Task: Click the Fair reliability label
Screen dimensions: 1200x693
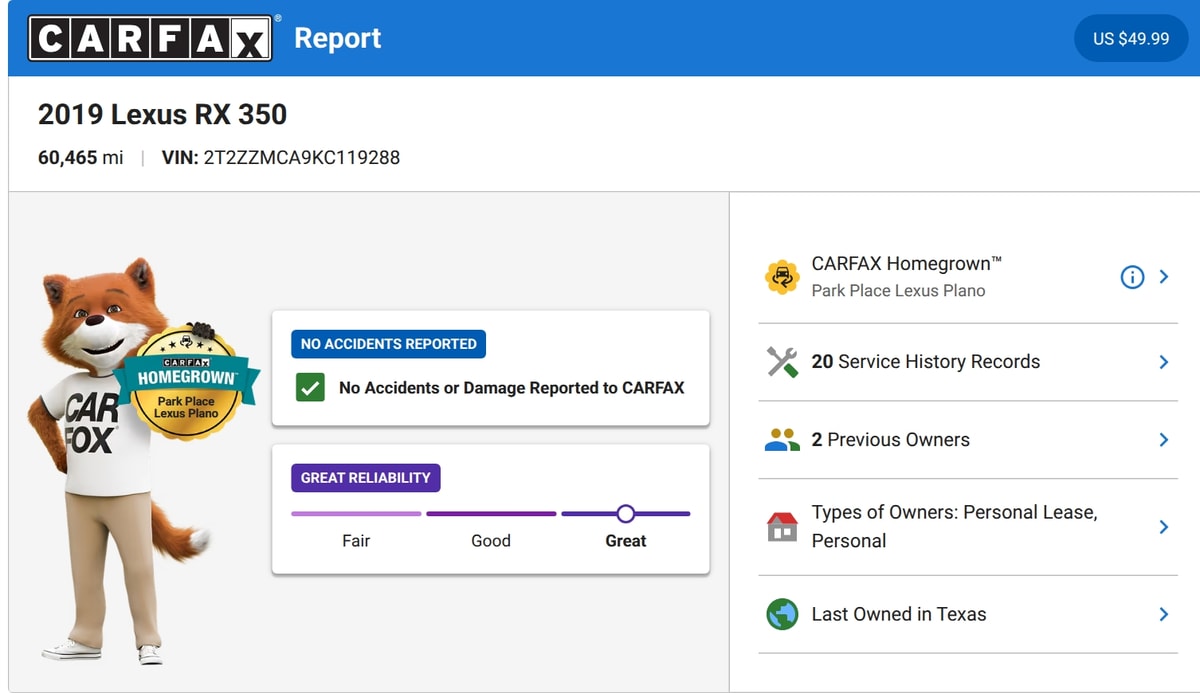Action: point(356,541)
